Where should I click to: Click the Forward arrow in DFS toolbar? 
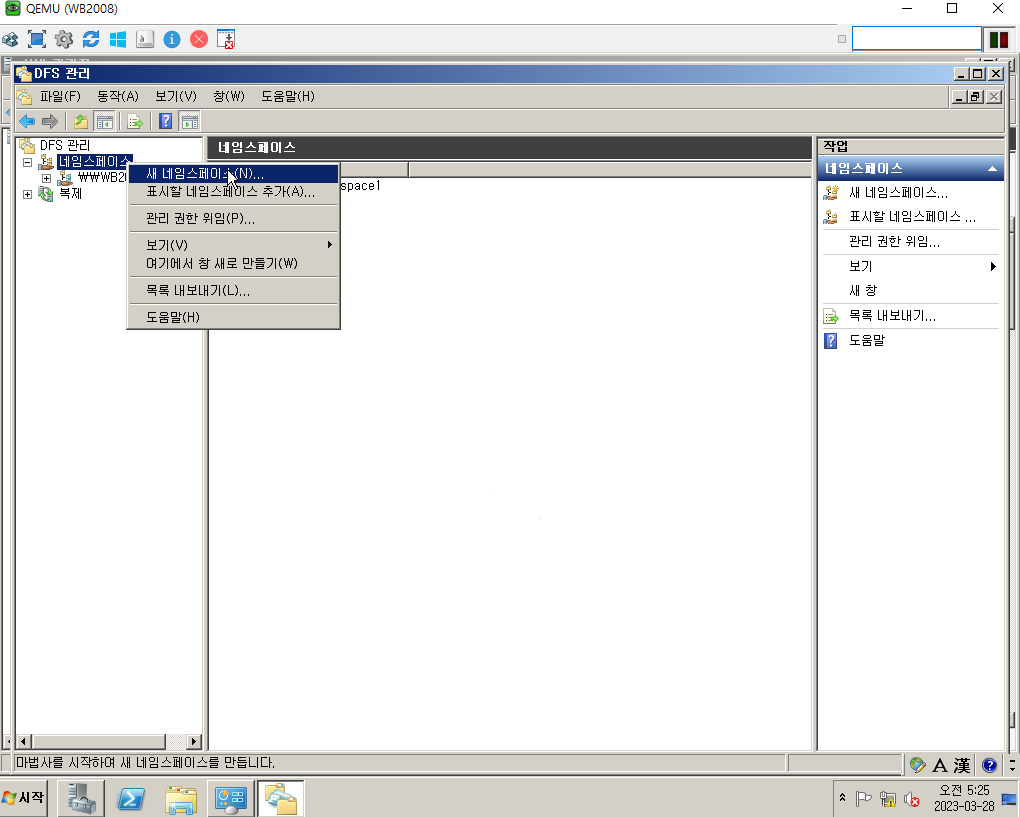point(50,121)
